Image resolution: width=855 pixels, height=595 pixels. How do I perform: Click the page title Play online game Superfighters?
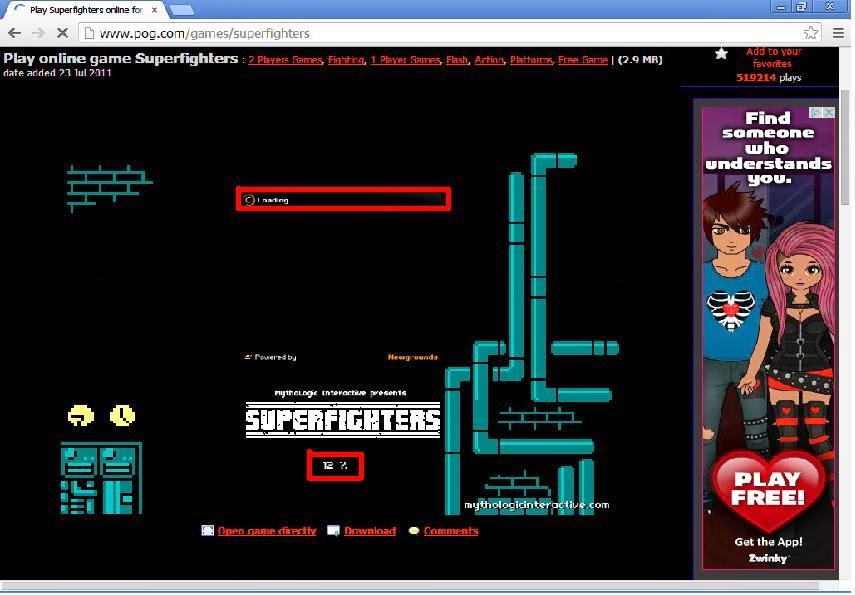[x=121, y=58]
